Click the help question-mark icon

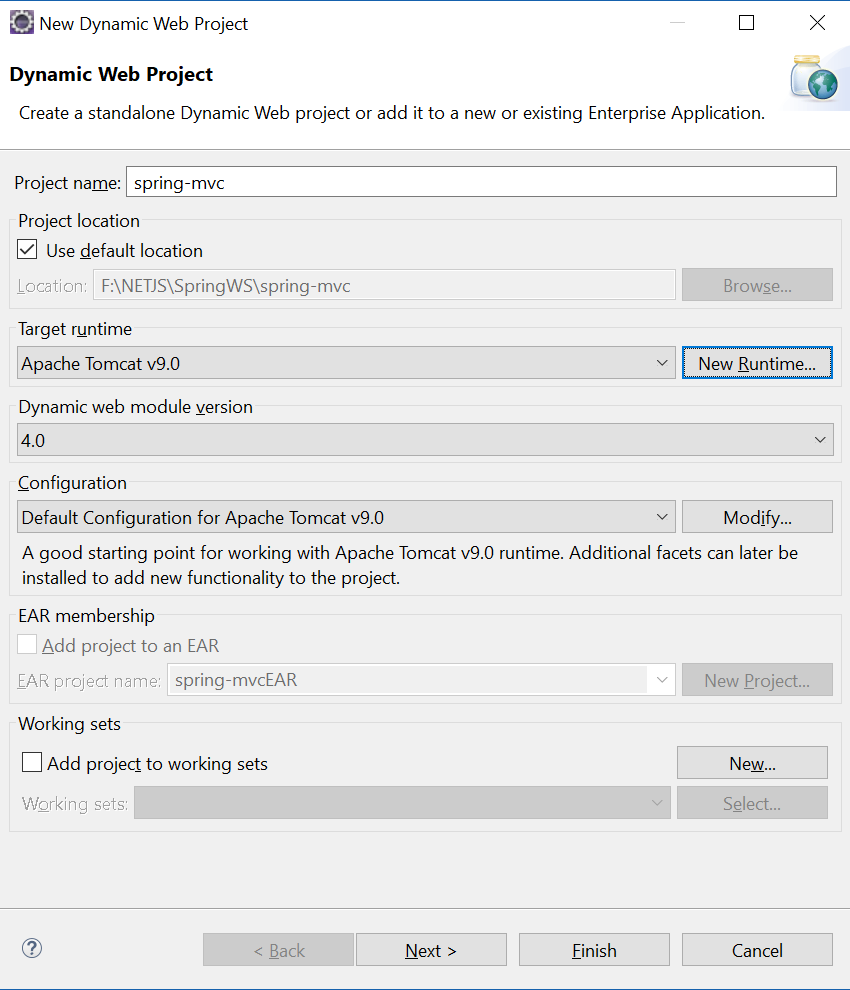pyautogui.click(x=31, y=948)
